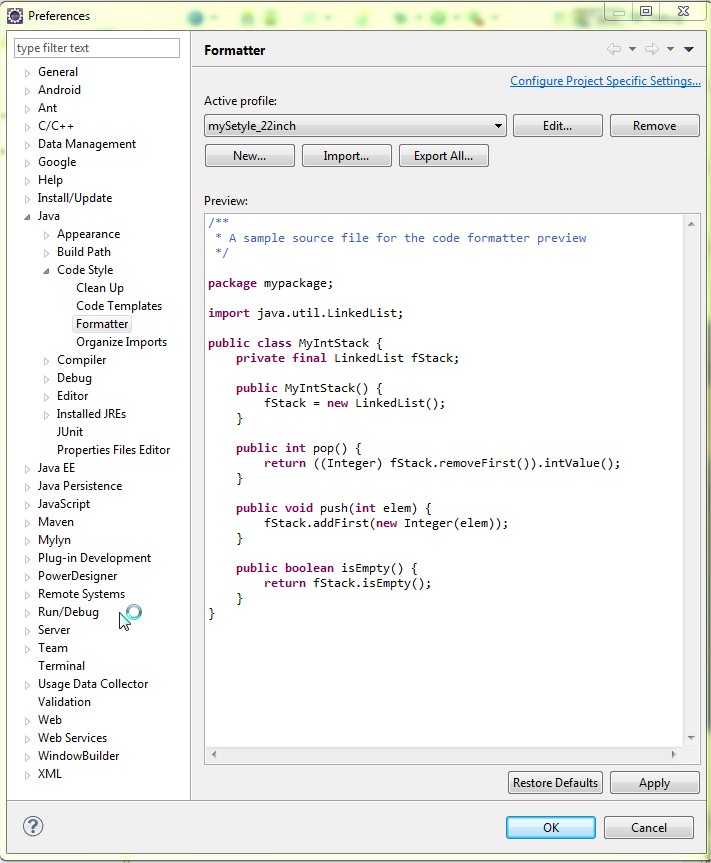Image resolution: width=711 pixels, height=863 pixels.
Task: Click Export All... button
Action: (x=443, y=156)
